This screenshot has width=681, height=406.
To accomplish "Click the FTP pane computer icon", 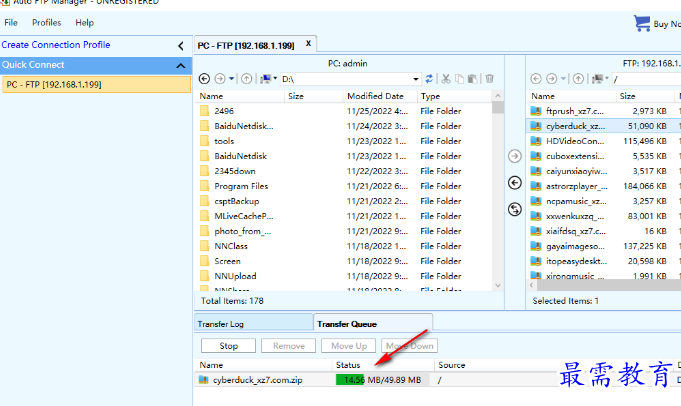I will [598, 79].
